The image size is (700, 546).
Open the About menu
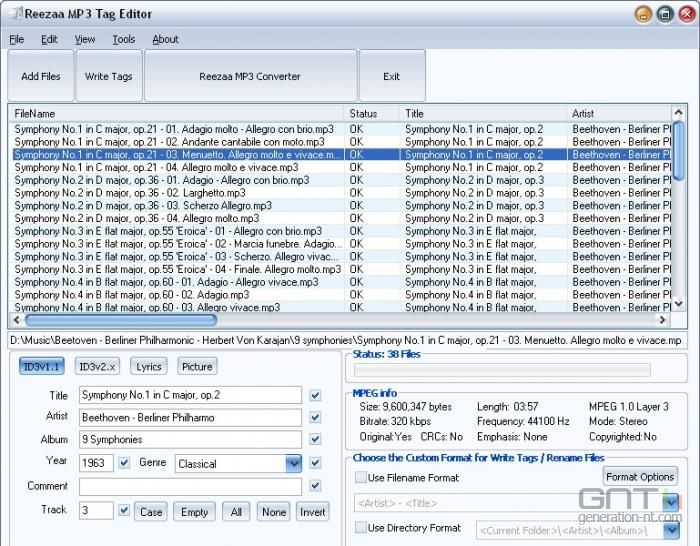click(166, 39)
